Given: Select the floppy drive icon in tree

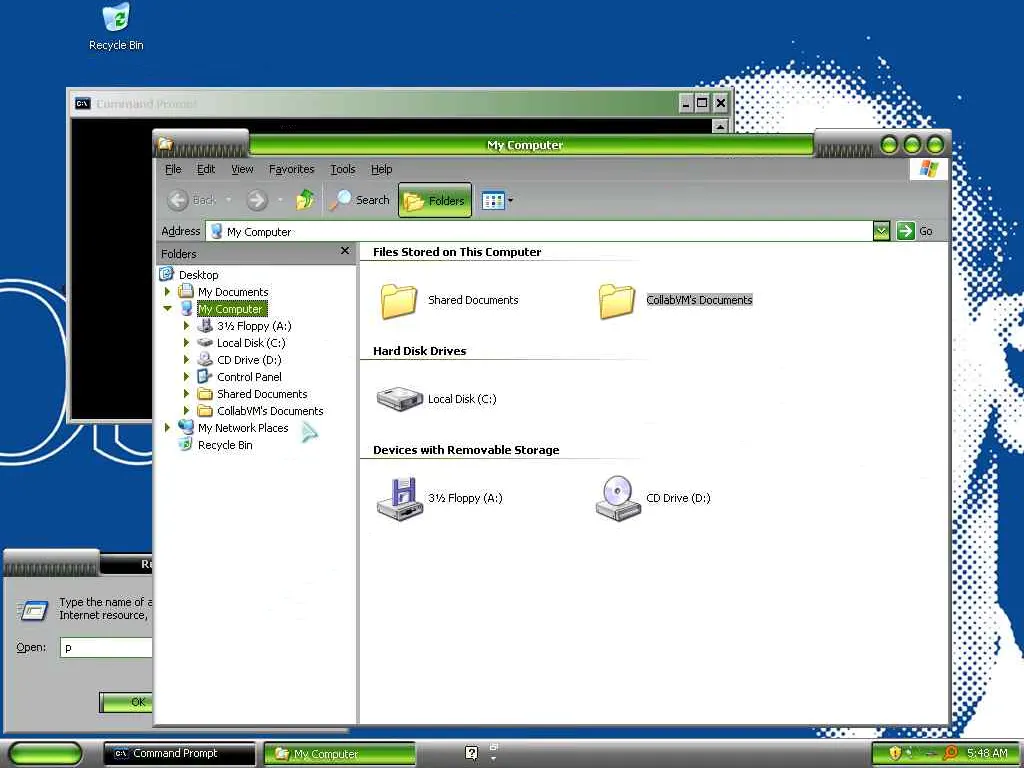Looking at the screenshot, I should click(x=205, y=325).
